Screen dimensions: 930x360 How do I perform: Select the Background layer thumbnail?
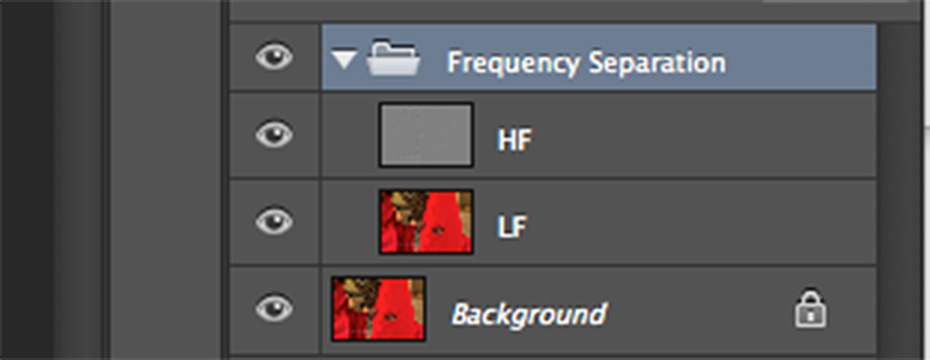(378, 308)
